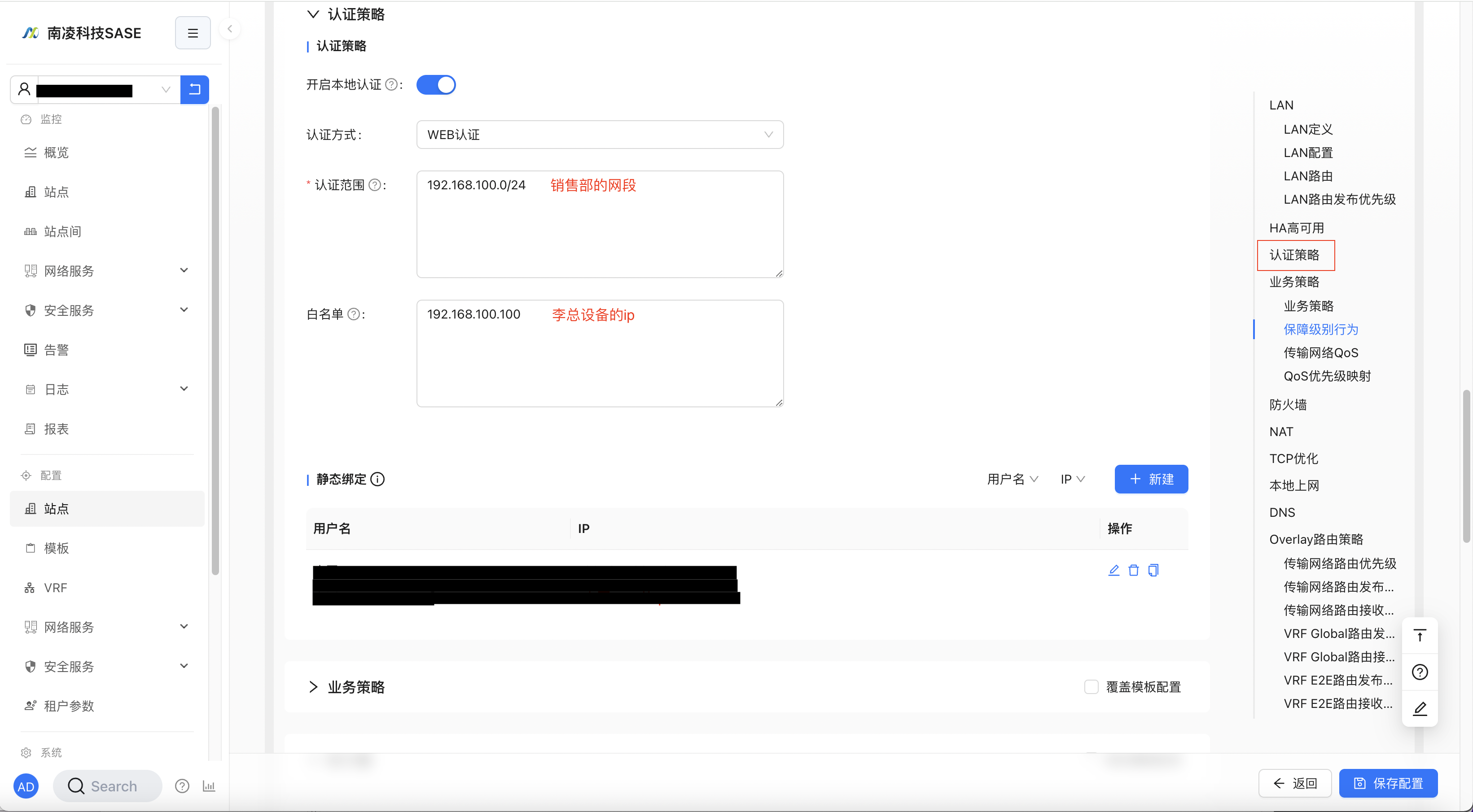Screen dimensions: 1473x812
Task: Click the 新建 button
Action: (x=1151, y=480)
